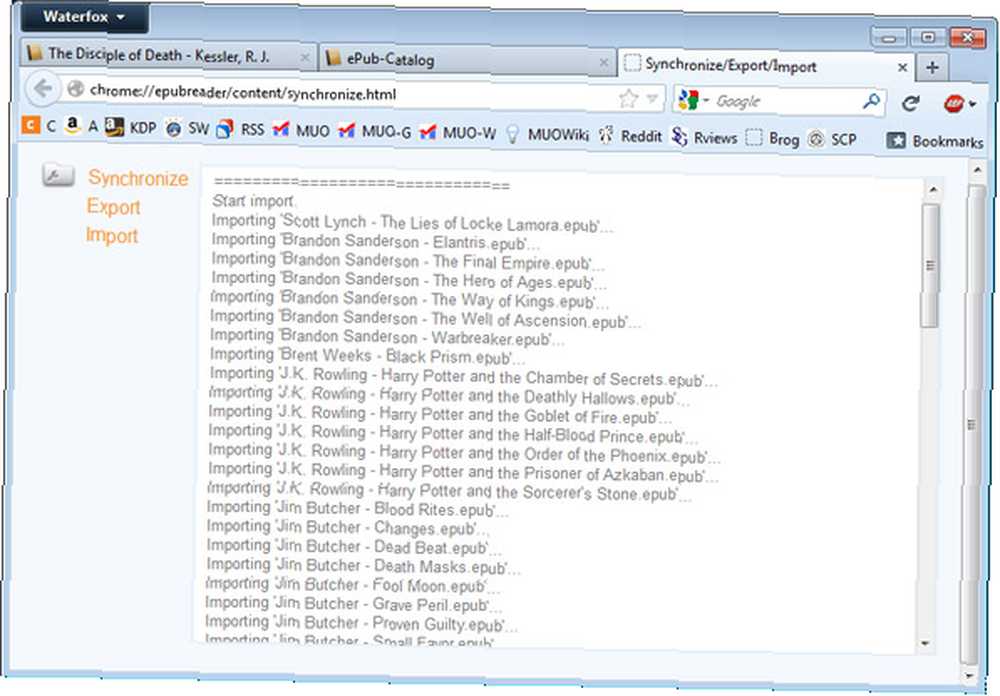Viewport: 1000px width, 696px height.
Task: Click the 'Blood Rites.epub' import line
Action: click(358, 509)
